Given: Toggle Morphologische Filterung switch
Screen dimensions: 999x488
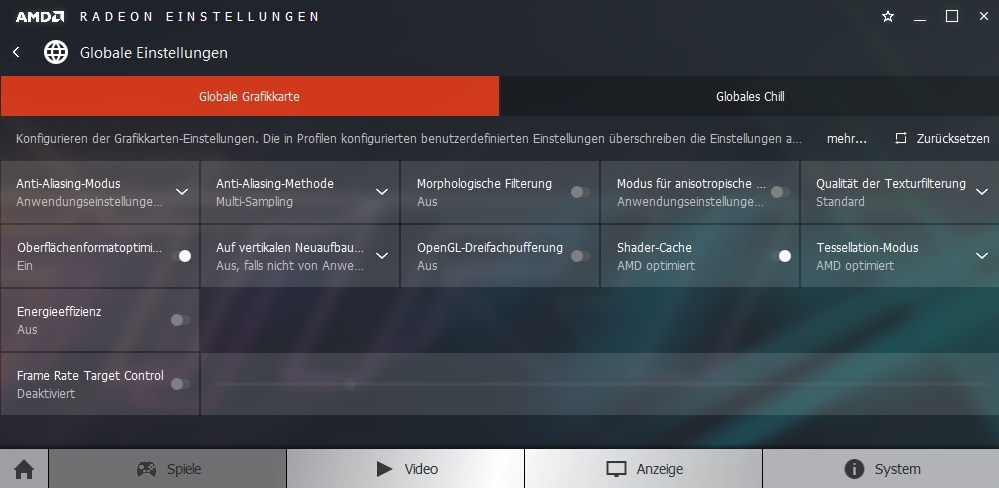Looking at the screenshot, I should 580,192.
